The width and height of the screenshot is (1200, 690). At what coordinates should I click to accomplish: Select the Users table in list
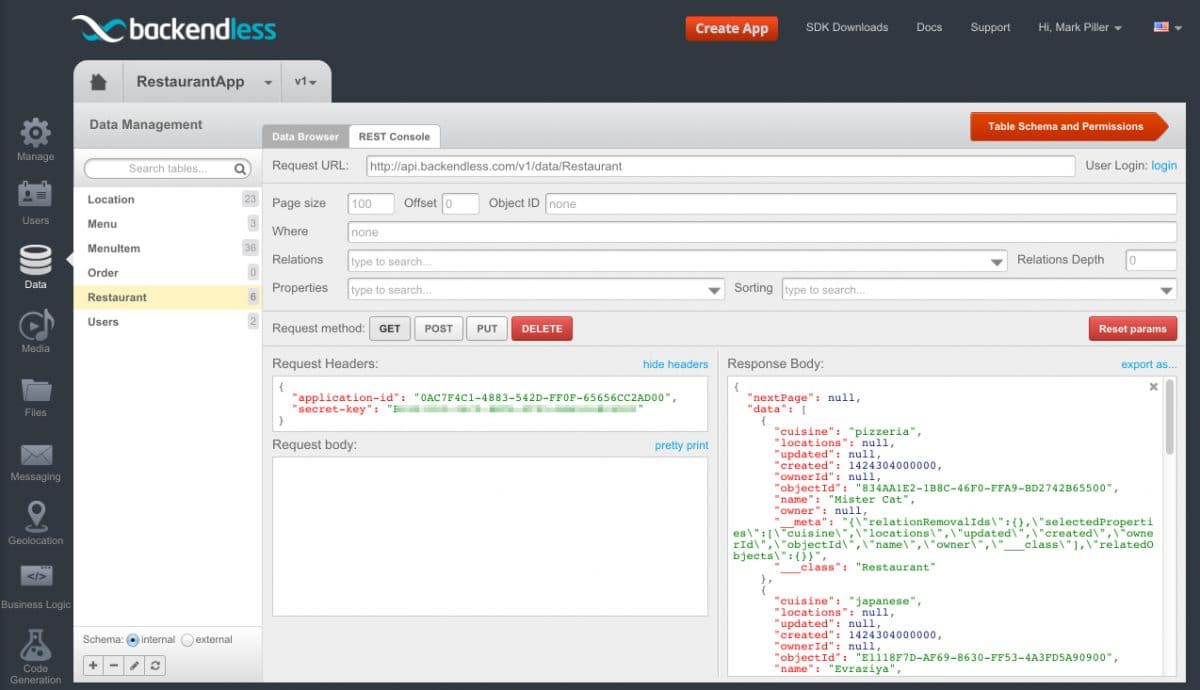pyautogui.click(x=168, y=322)
